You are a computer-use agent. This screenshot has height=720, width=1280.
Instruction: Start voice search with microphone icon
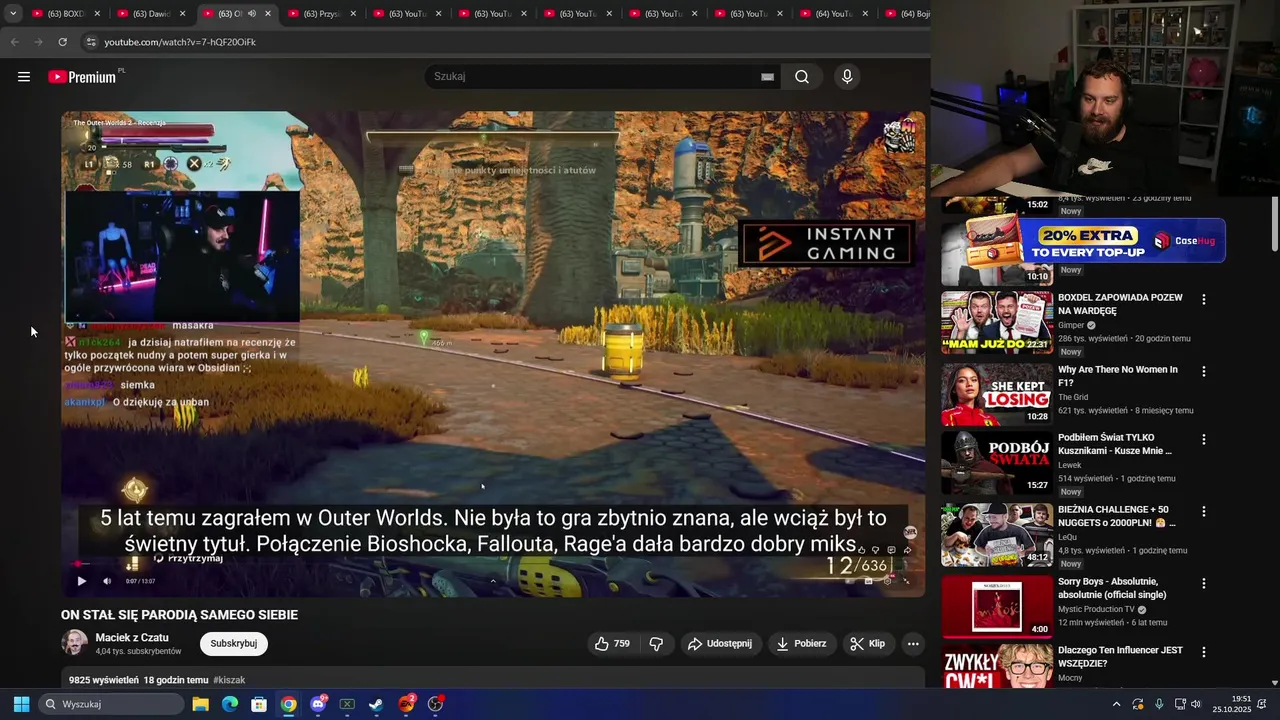point(847,77)
